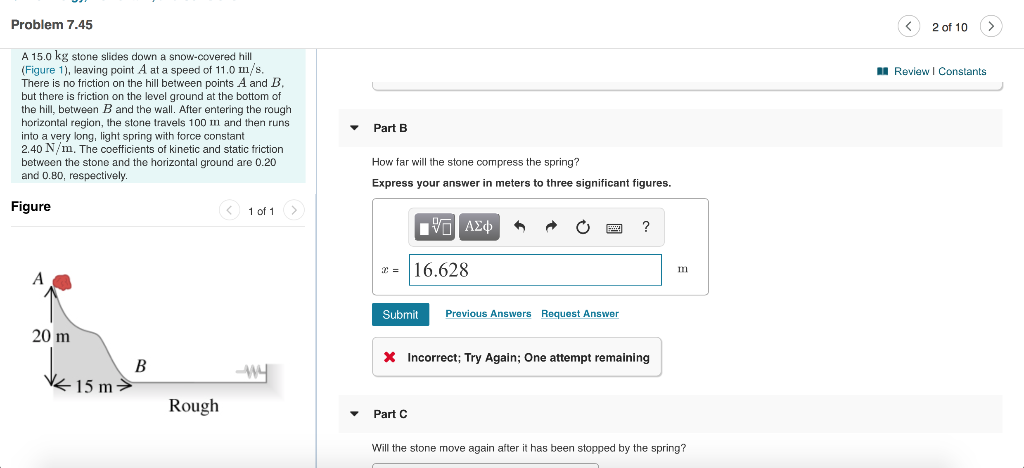Submit the answer for Part B

click(400, 315)
